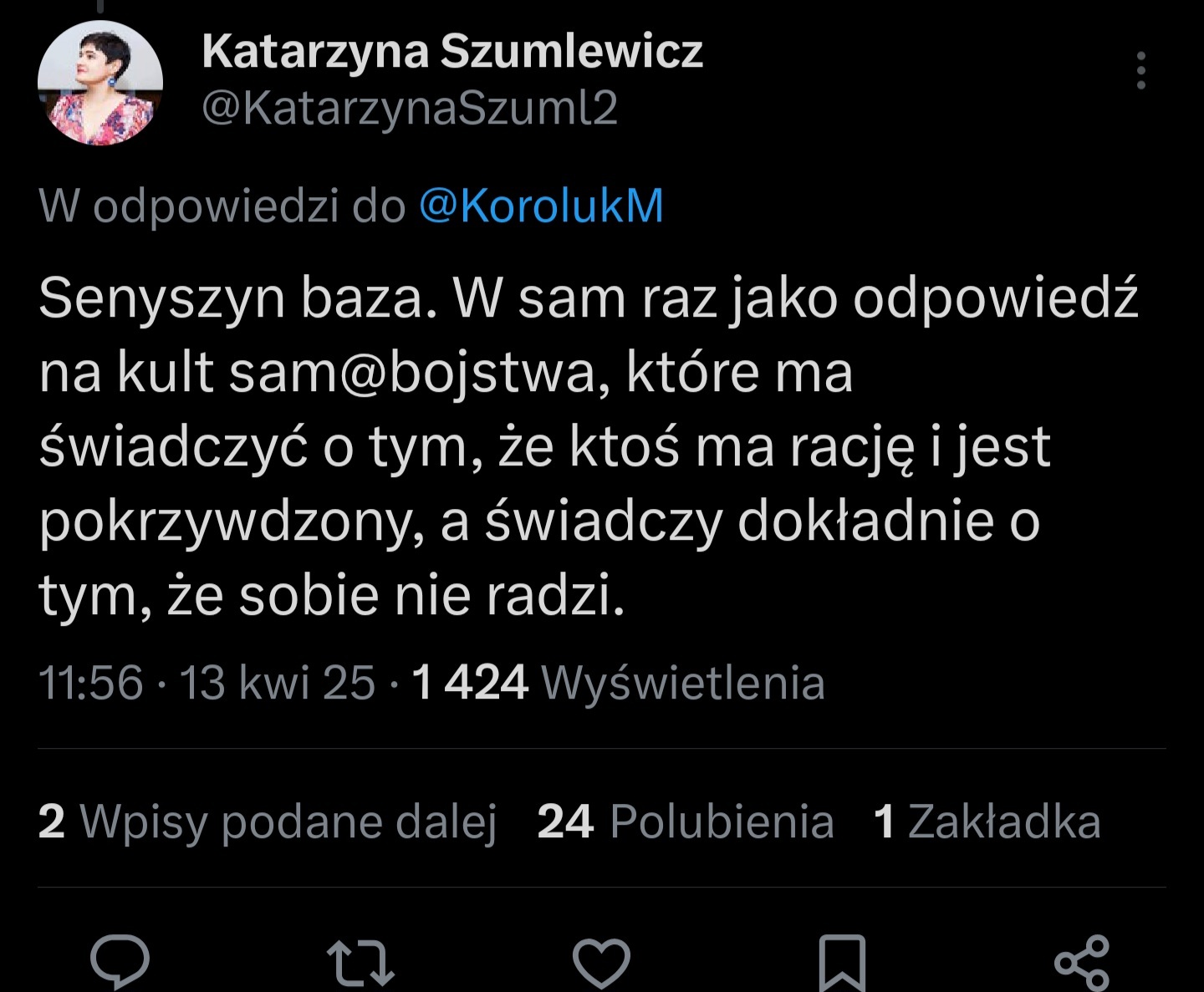Open the three-dot more options menu
The image size is (1204, 992).
(1140, 70)
